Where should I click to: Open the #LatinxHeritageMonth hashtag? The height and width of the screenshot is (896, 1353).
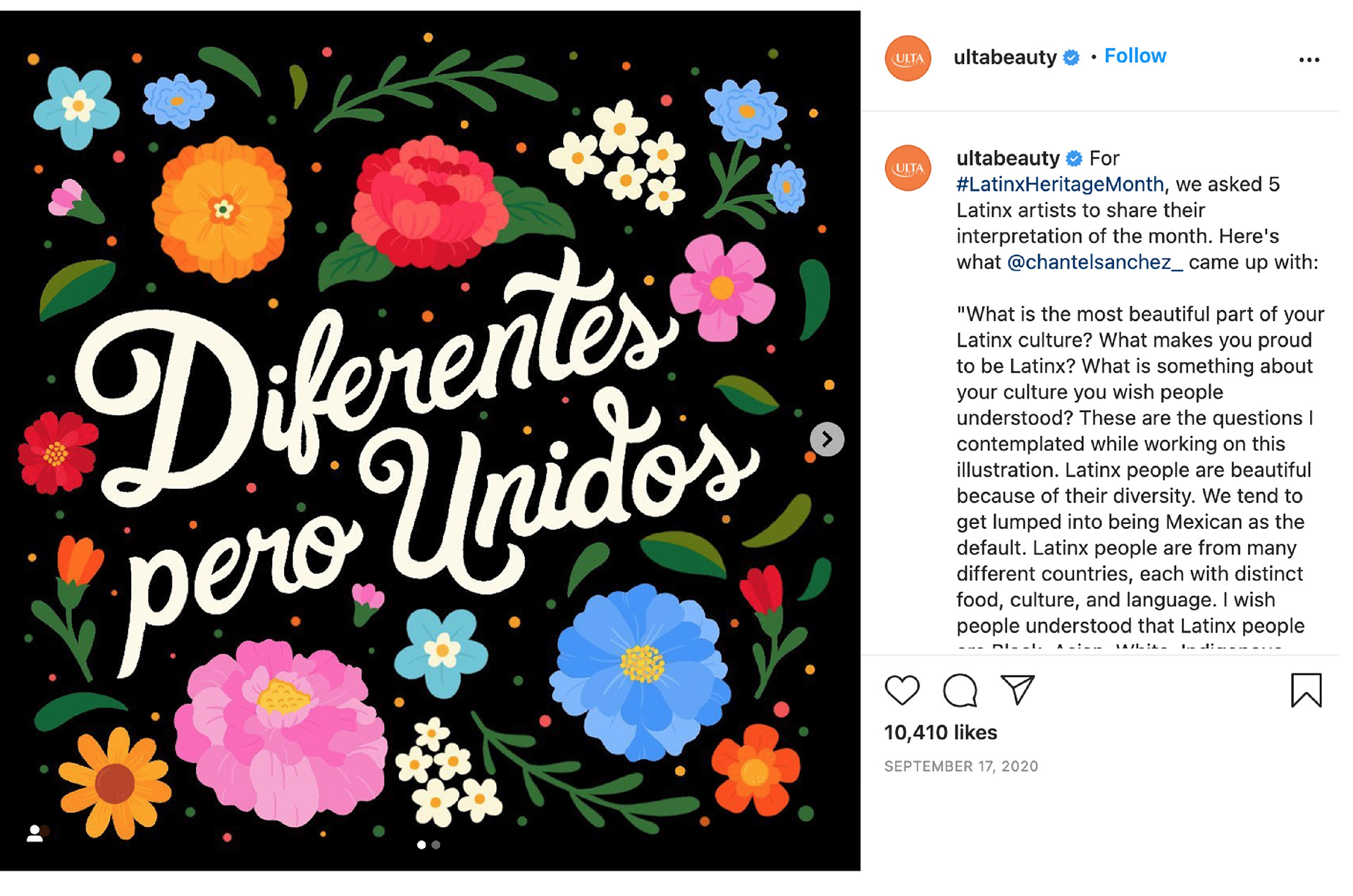point(1059,185)
